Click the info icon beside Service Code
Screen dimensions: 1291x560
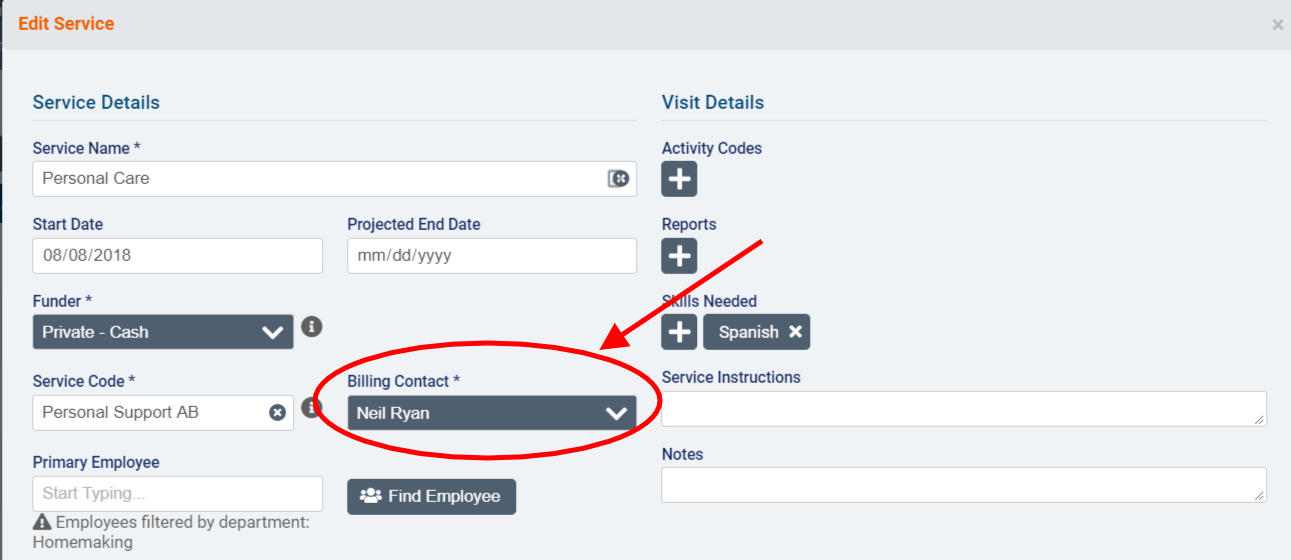(x=312, y=407)
